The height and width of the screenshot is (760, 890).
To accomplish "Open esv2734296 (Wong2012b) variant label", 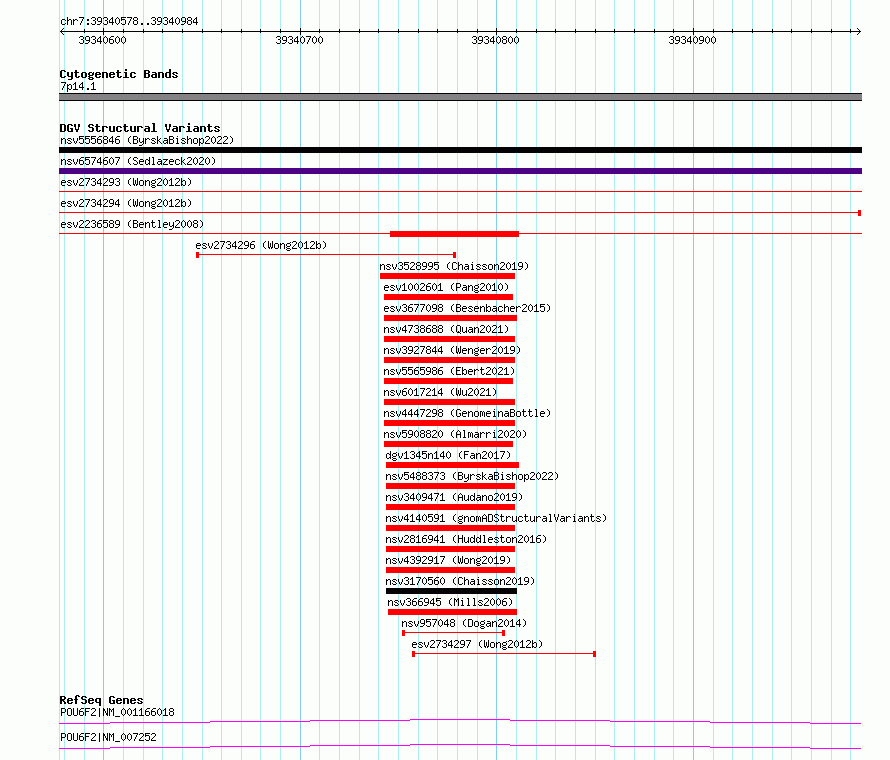I will [x=261, y=245].
